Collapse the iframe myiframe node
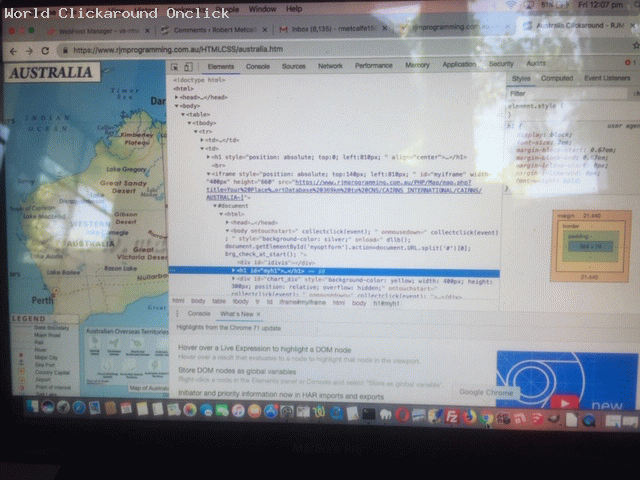Image resolution: width=640 pixels, height=480 pixels. pyautogui.click(x=209, y=174)
